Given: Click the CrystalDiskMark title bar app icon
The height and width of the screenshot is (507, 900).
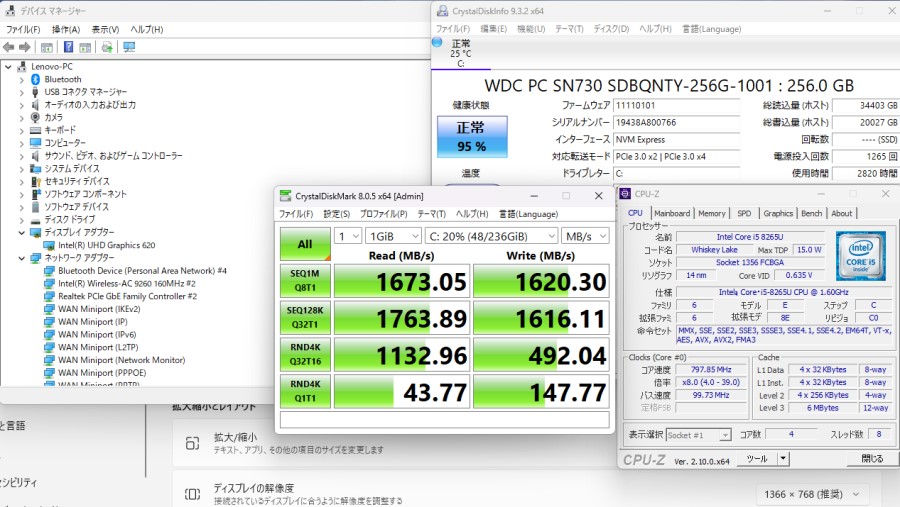Looking at the screenshot, I should point(285,196).
